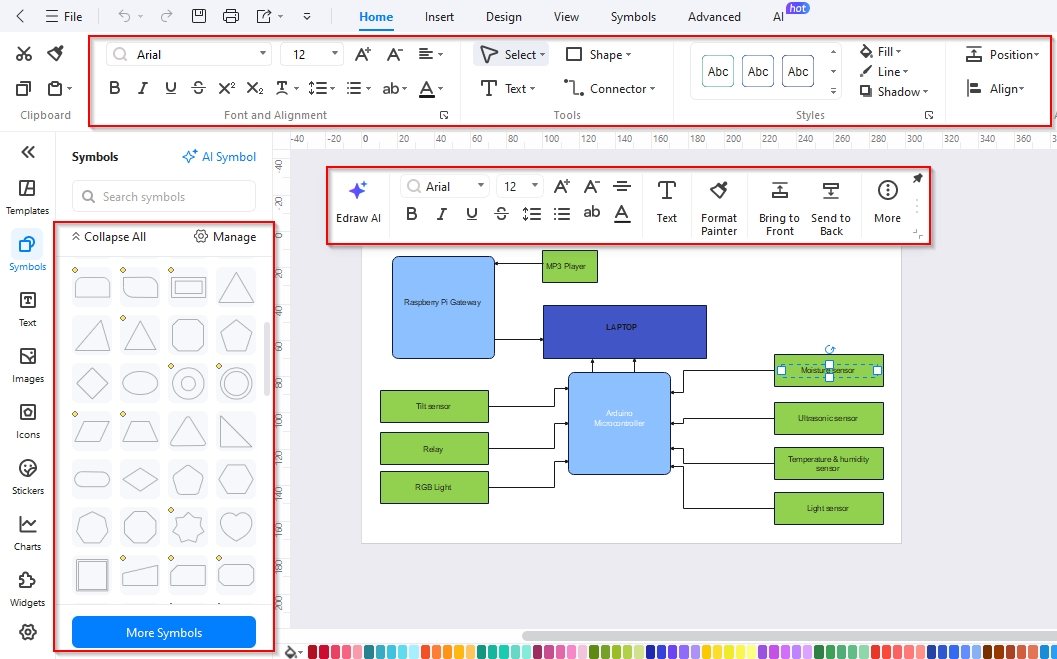Toggle Superscript formatting
Screen dimensions: 1057x659
(226, 88)
